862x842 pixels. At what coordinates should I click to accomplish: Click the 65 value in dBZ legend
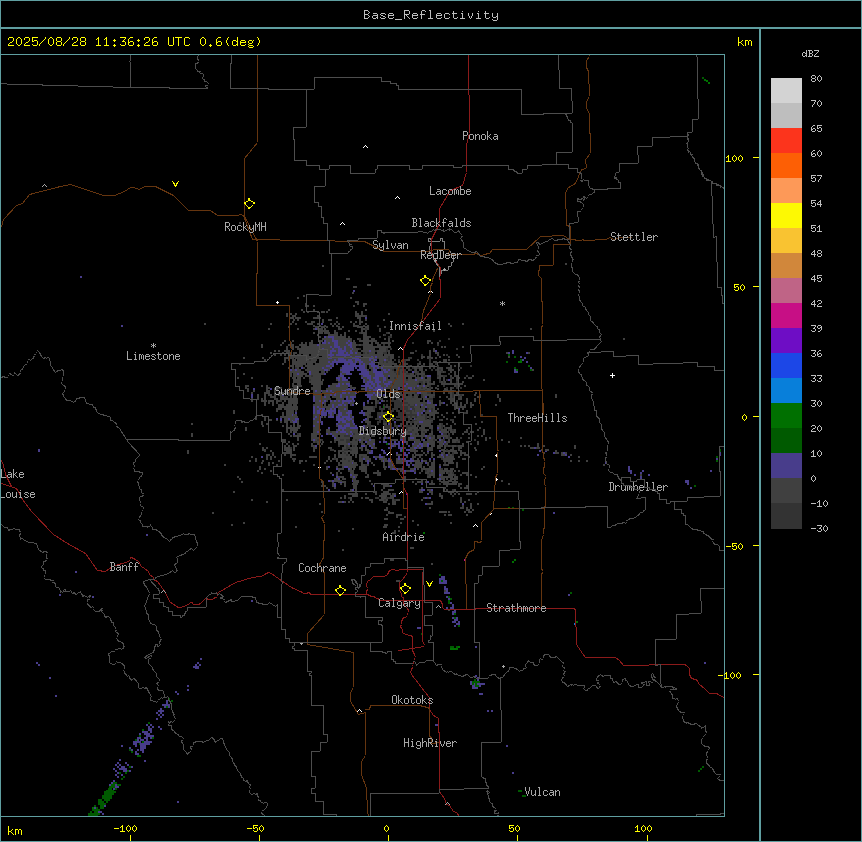coord(816,129)
